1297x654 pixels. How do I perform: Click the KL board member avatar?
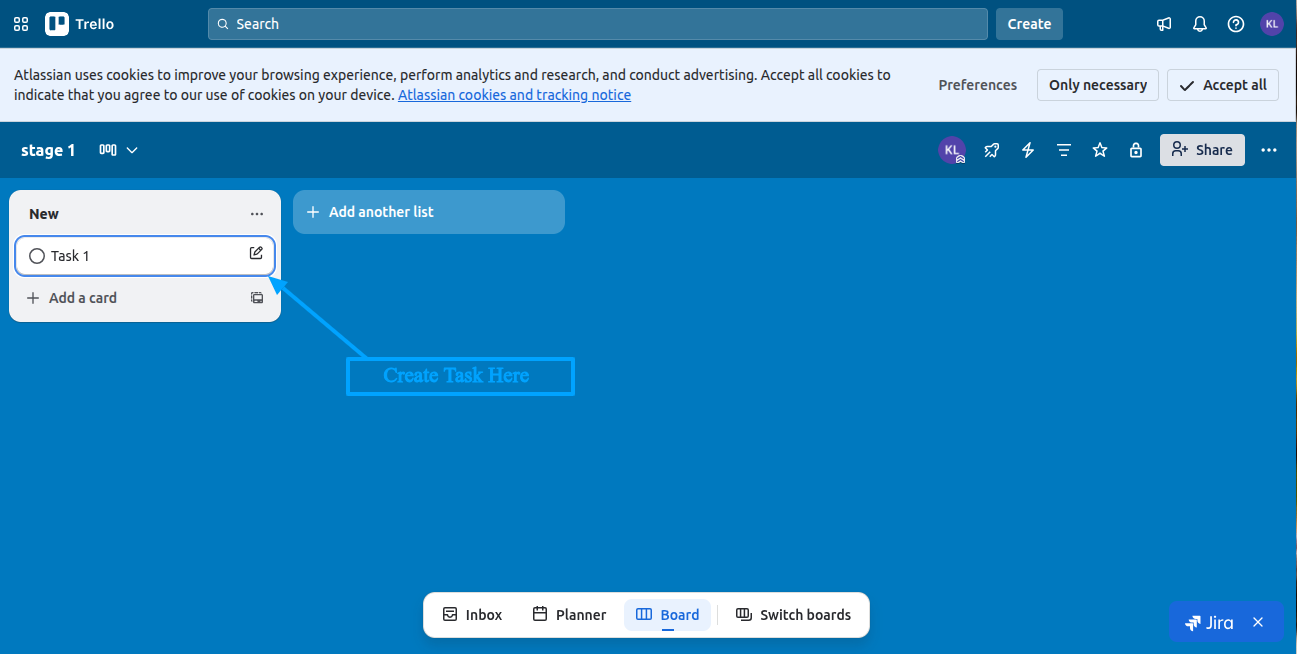coord(951,150)
